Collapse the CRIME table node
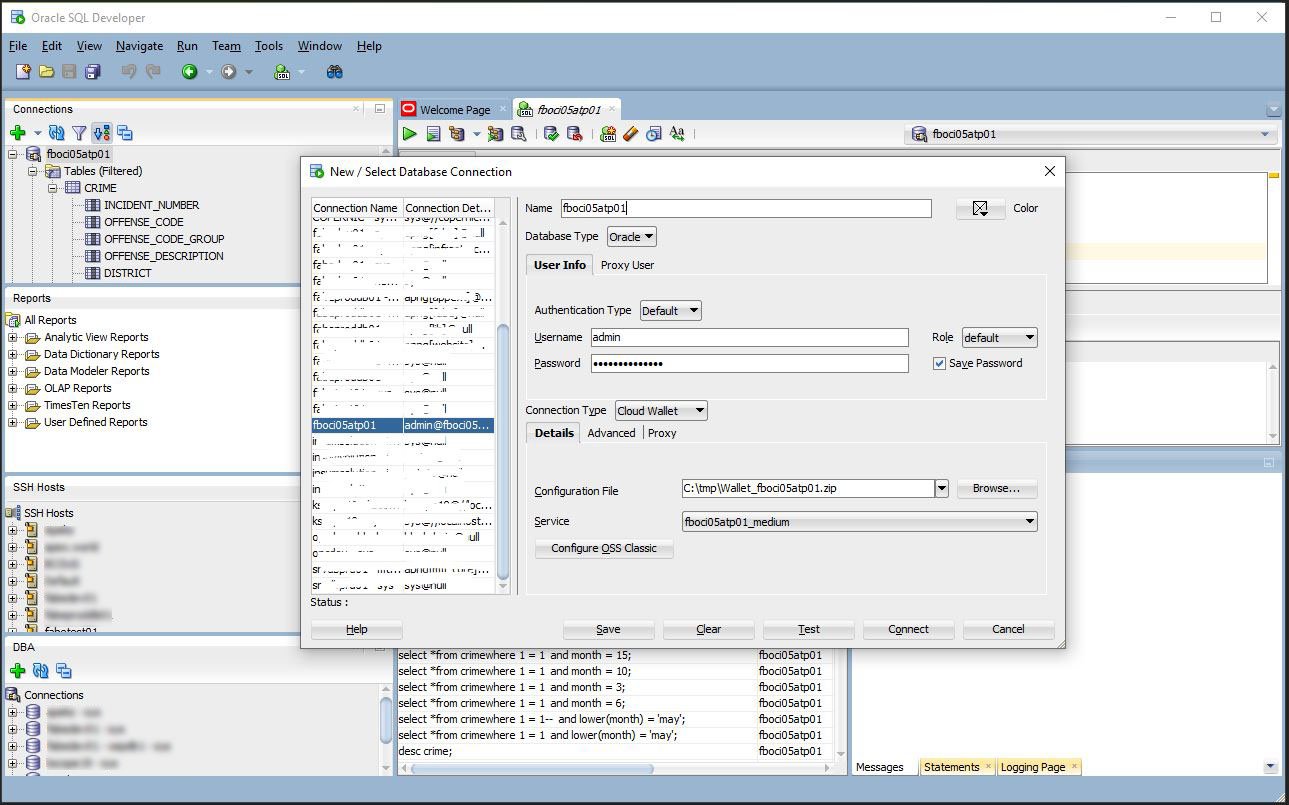Image resolution: width=1289 pixels, height=805 pixels. (x=53, y=188)
